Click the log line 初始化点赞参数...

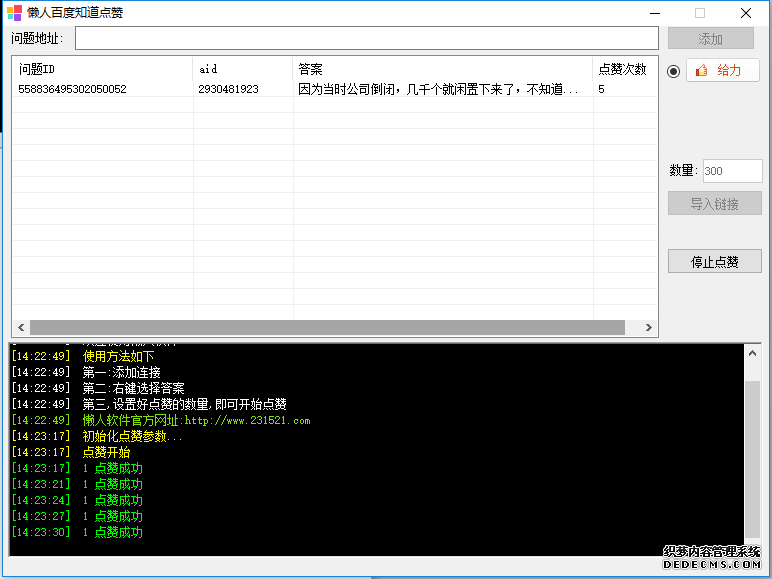point(132,436)
